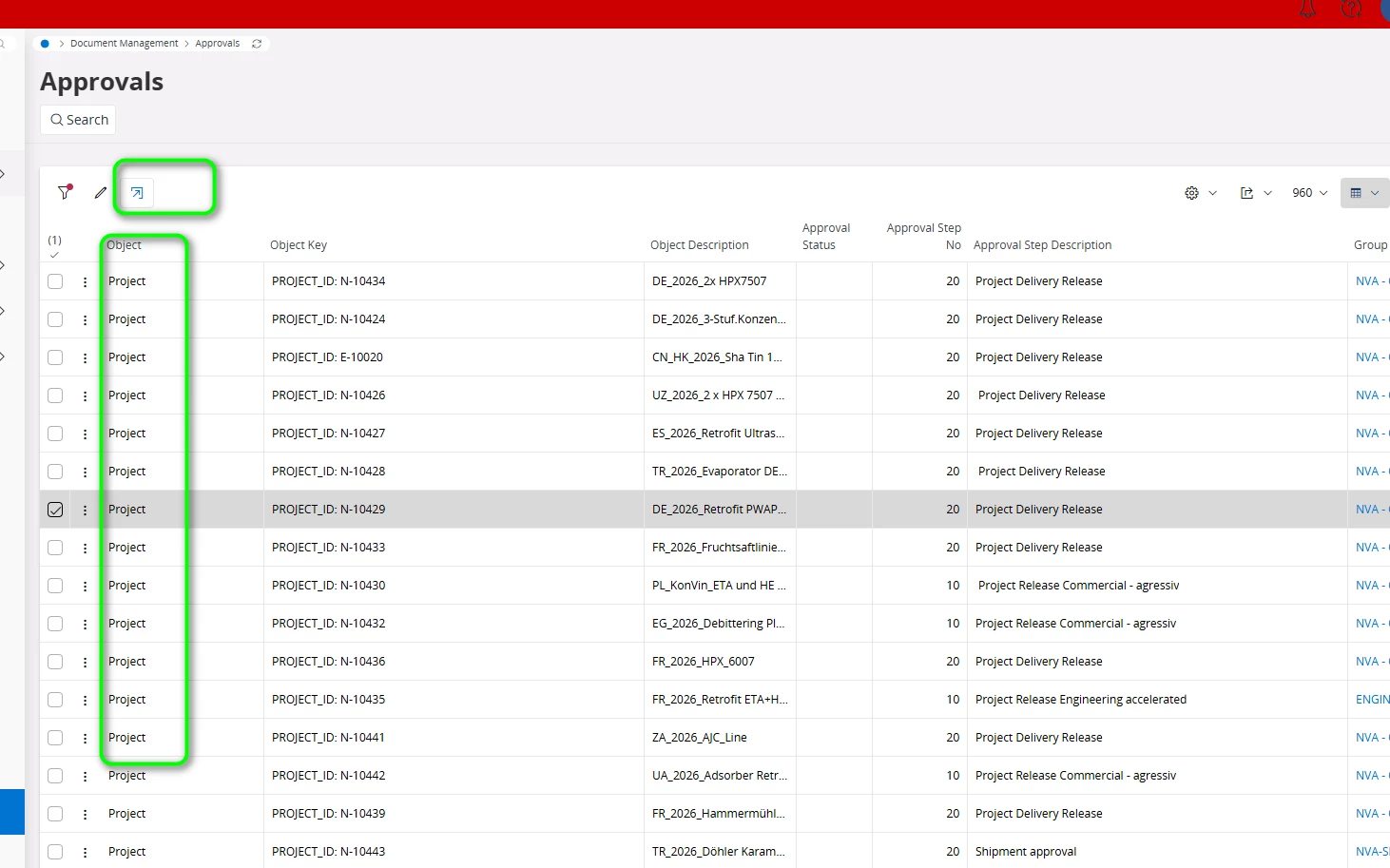Open row menu for PROJECT_ID: N-10443
The height and width of the screenshot is (868, 1390).
pyautogui.click(x=86, y=852)
